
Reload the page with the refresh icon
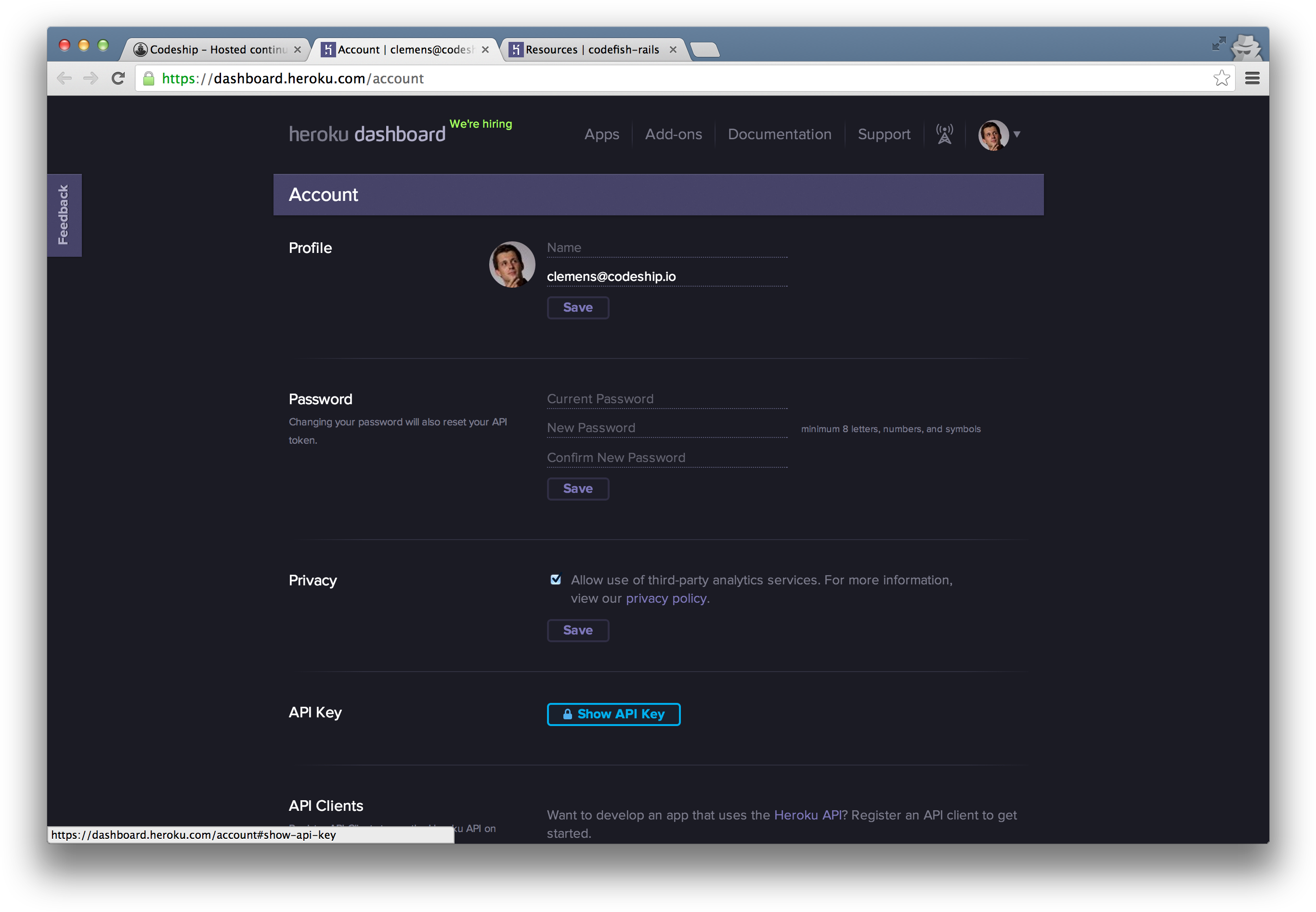click(x=117, y=78)
